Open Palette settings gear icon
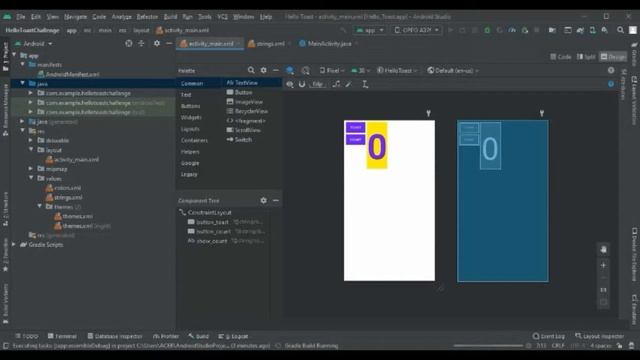The height and width of the screenshot is (360, 640). [264, 70]
